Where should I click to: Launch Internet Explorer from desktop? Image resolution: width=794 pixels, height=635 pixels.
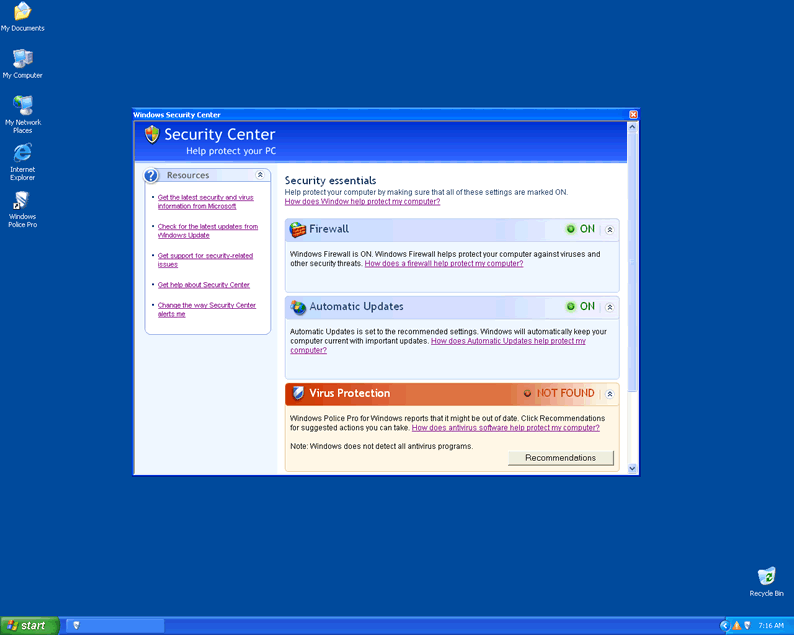click(22, 154)
